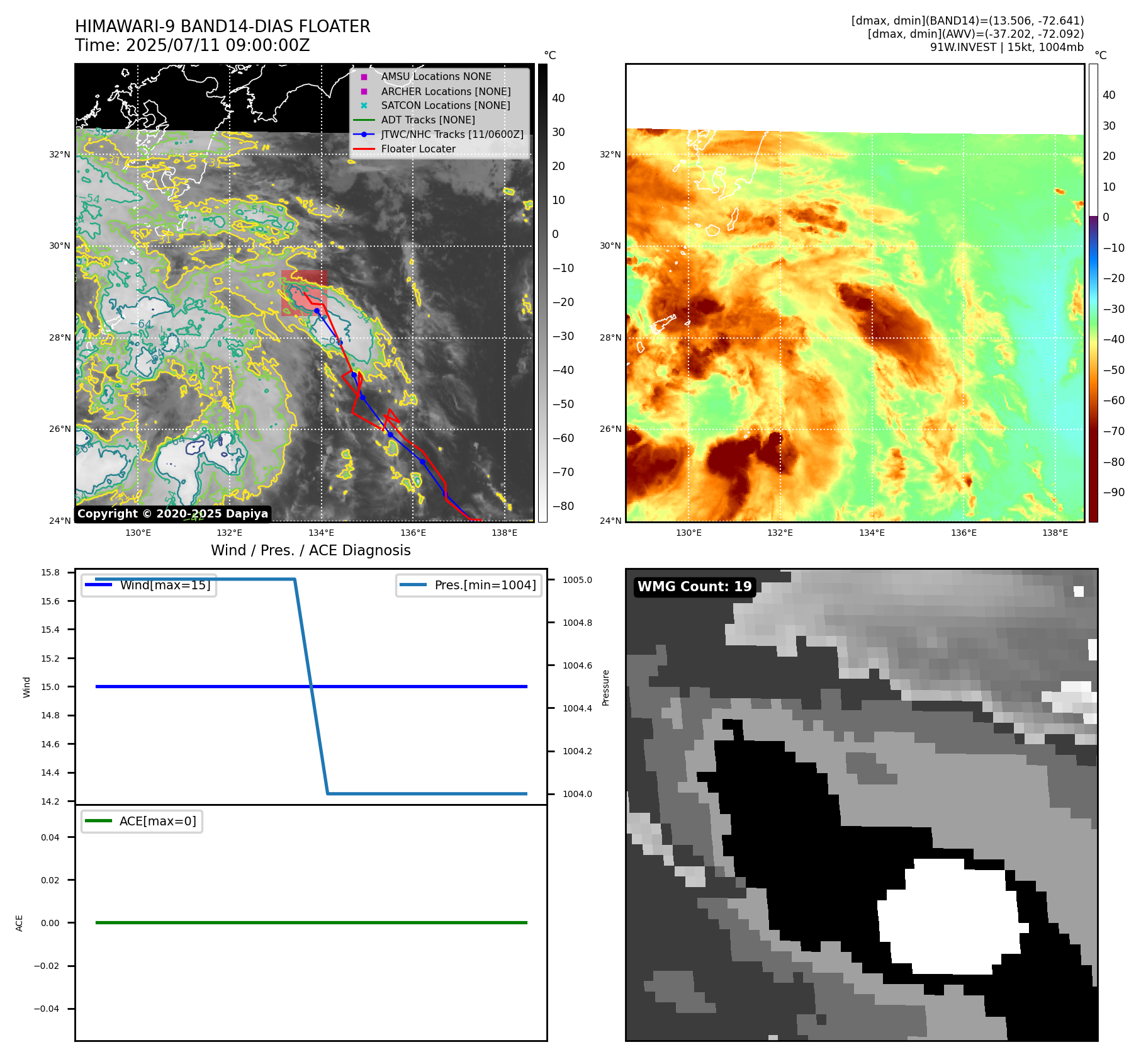
Task: Click the BAND14 dmax, dmin values text
Action: click(968, 21)
